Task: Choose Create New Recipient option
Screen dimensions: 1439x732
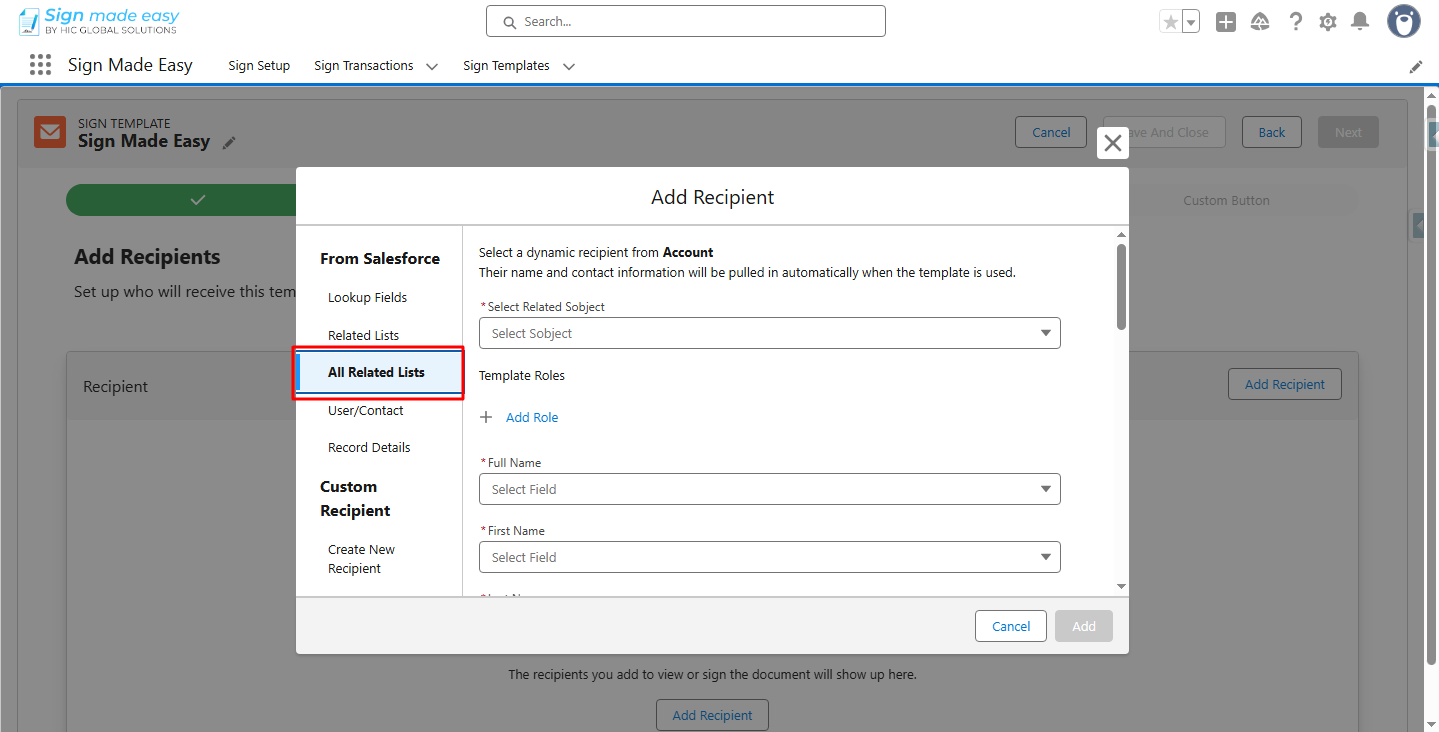Action: pyautogui.click(x=361, y=559)
